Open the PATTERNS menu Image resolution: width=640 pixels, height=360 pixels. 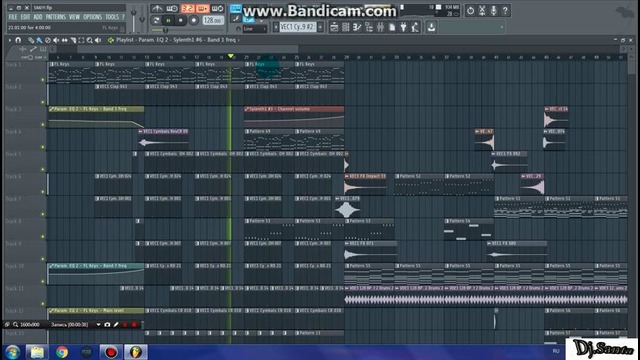click(56, 17)
